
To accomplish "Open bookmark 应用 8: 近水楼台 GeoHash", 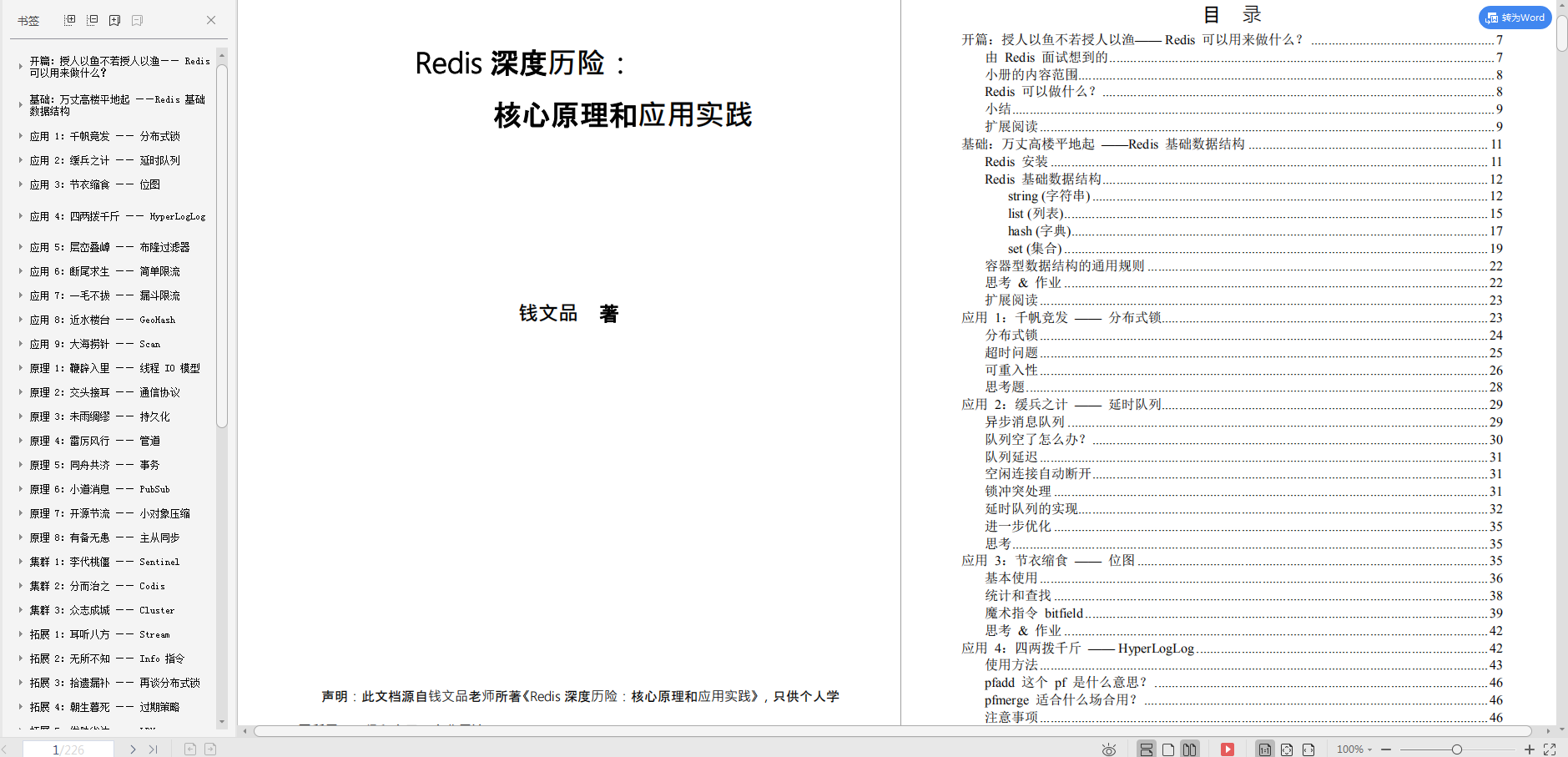I will [x=103, y=320].
